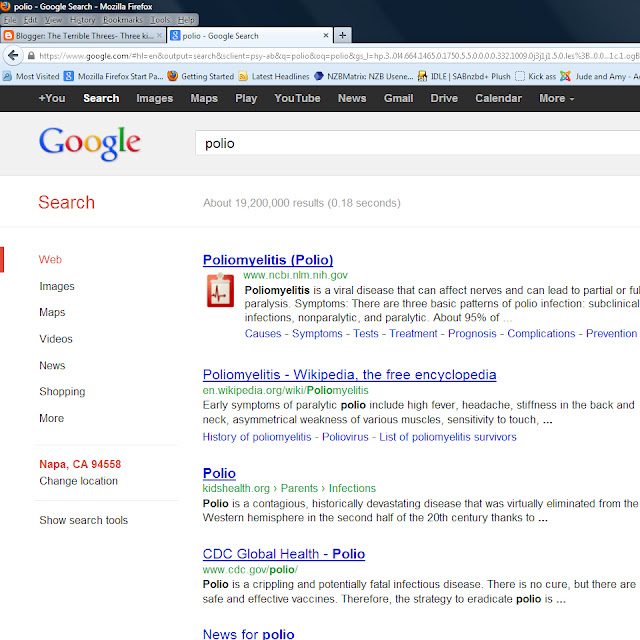Viewport: 640px width, 640px height.
Task: Open kidshealth Polio result
Action: [x=219, y=473]
